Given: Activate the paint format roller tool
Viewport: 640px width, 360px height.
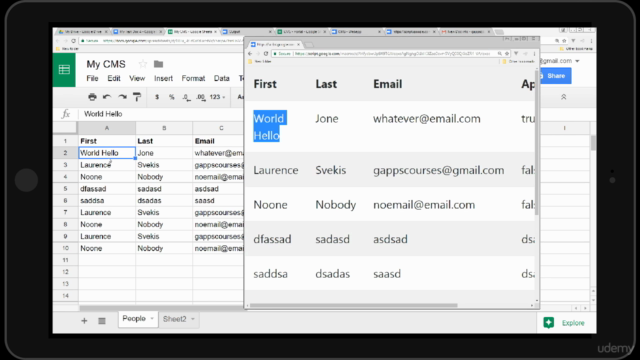Looking at the screenshot, I should (x=137, y=97).
